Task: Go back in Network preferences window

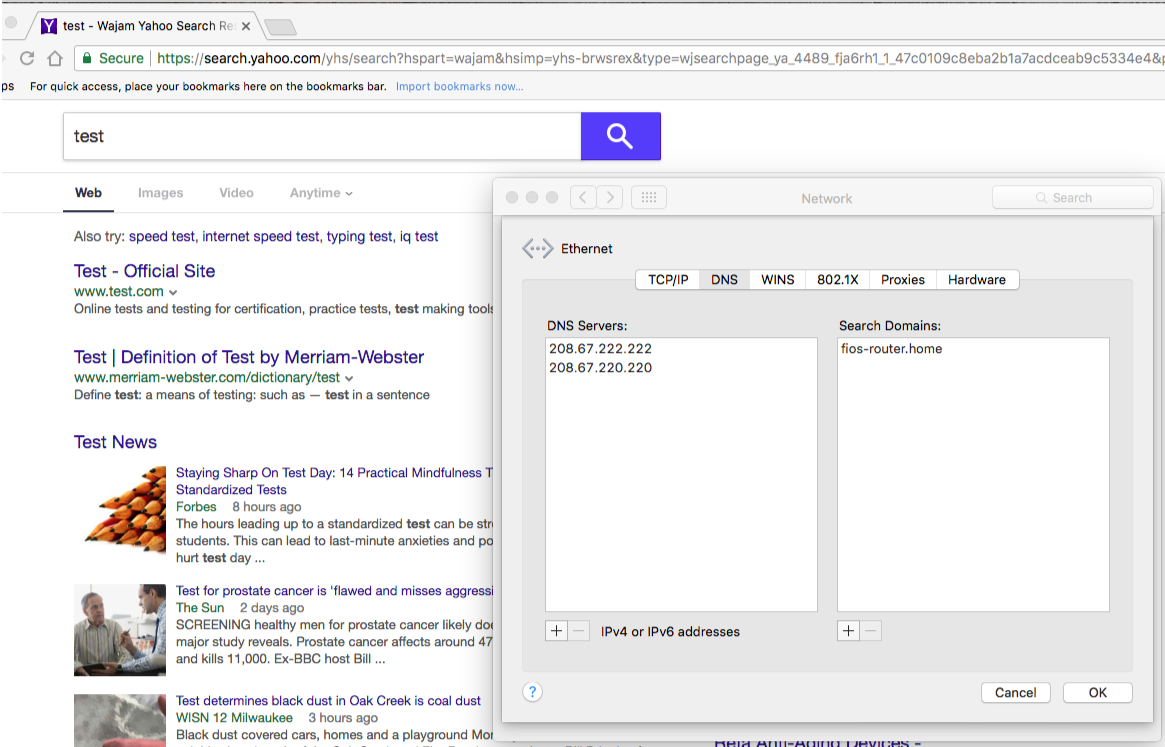Action: coord(583,198)
